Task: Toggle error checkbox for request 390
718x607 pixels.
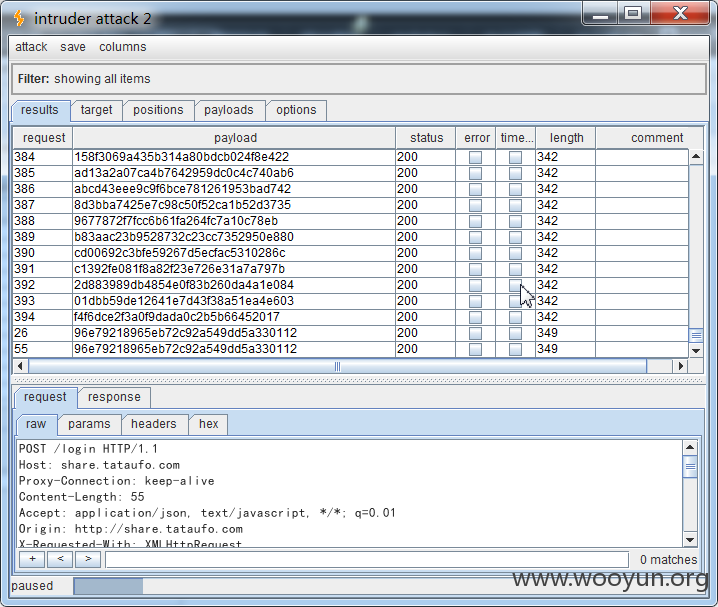Action: (x=475, y=254)
